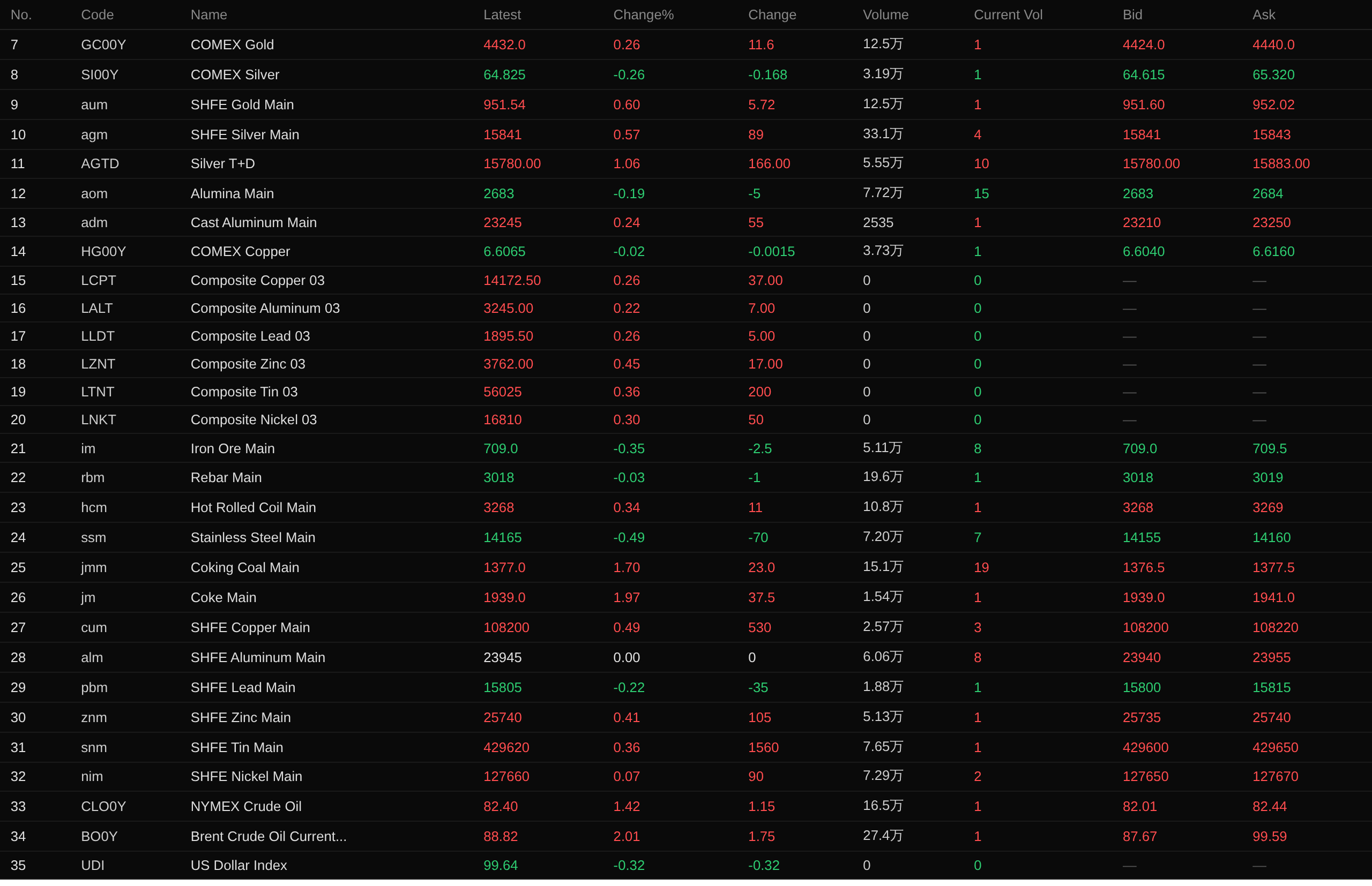
Task: Click latest price 108200
Action: [x=506, y=628]
